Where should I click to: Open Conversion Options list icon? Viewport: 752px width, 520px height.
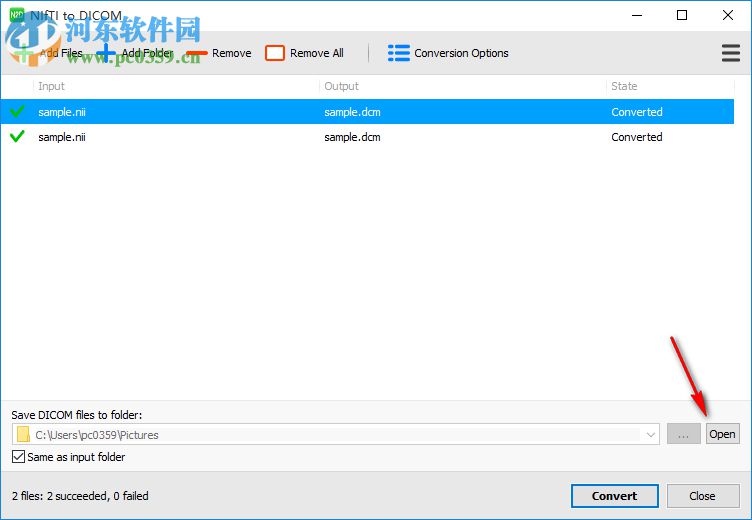(x=399, y=53)
